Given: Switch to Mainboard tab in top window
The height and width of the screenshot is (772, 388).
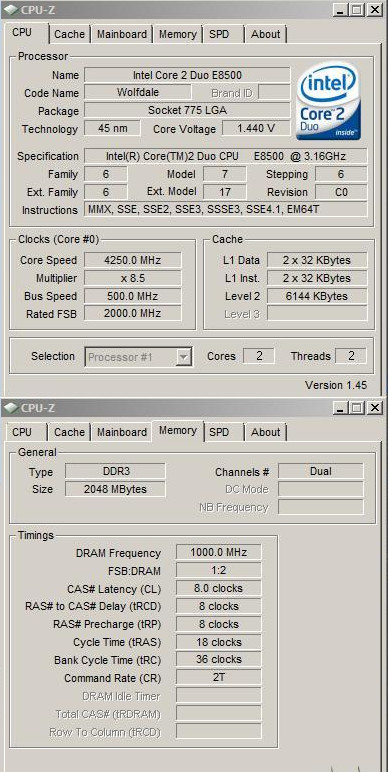Looking at the screenshot, I should pyautogui.click(x=122, y=34).
